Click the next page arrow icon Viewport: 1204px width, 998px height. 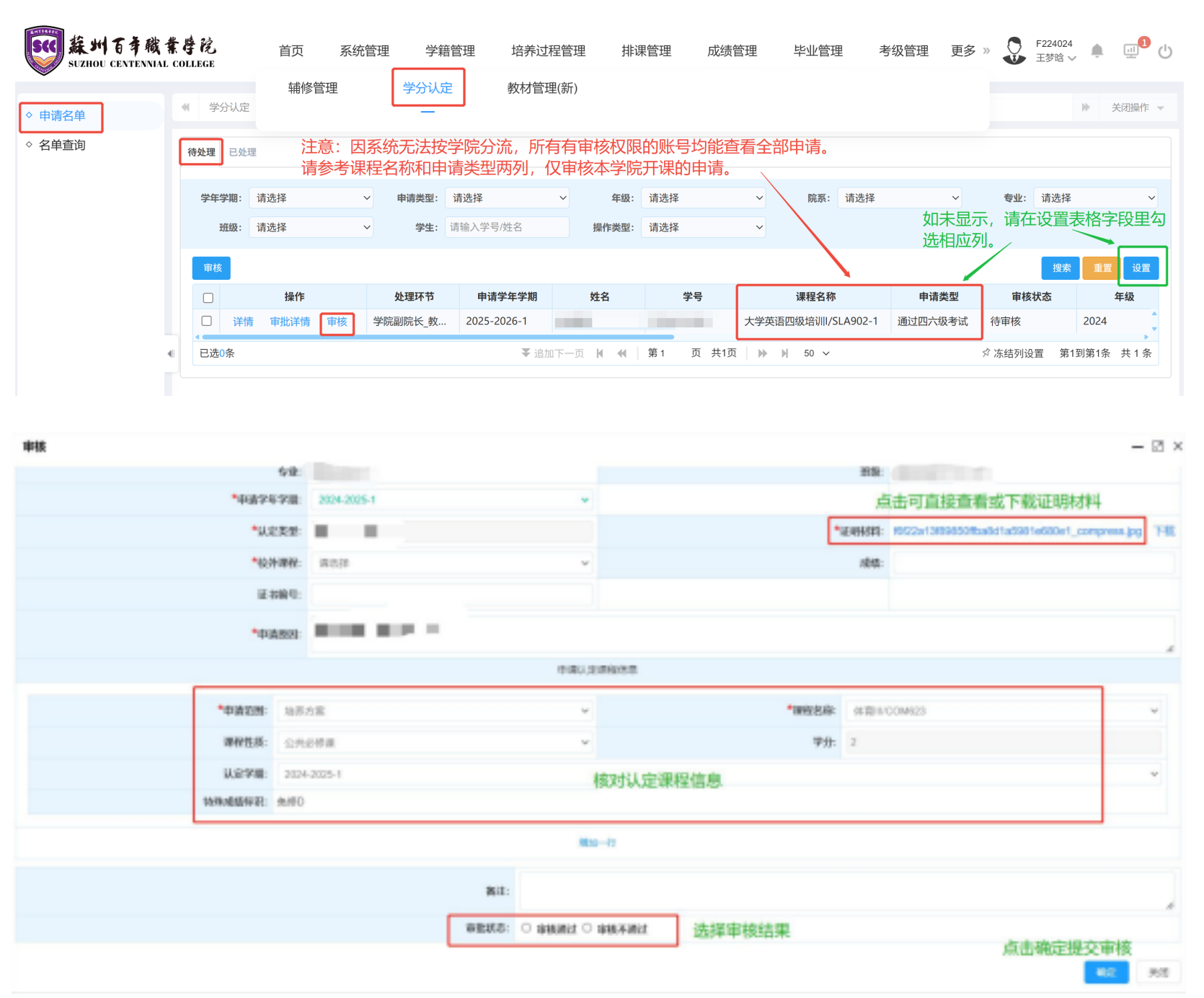pyautogui.click(x=762, y=353)
